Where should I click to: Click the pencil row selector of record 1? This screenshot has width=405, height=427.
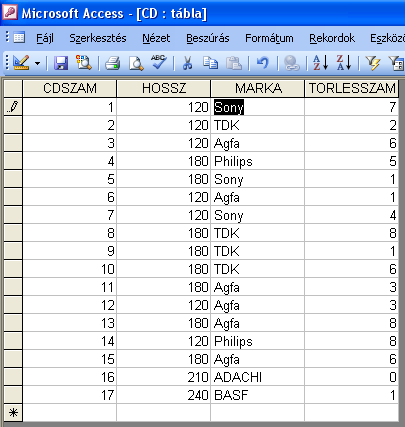13,107
